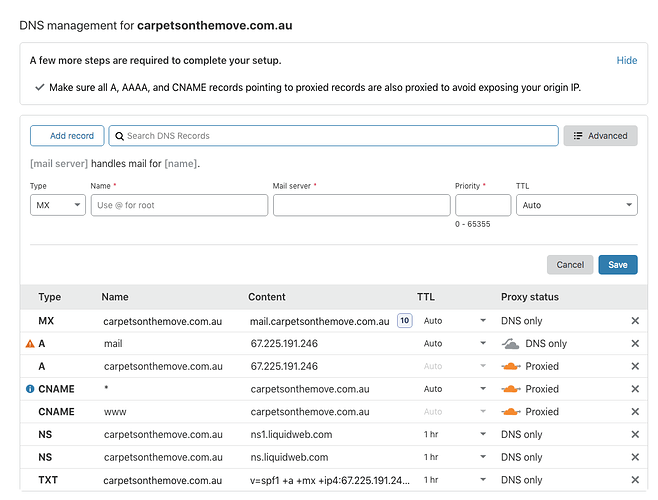Image resolution: width=658 pixels, height=500 pixels.
Task: Open TTL 1 hr dropdown for TXT record
Action: [483, 480]
